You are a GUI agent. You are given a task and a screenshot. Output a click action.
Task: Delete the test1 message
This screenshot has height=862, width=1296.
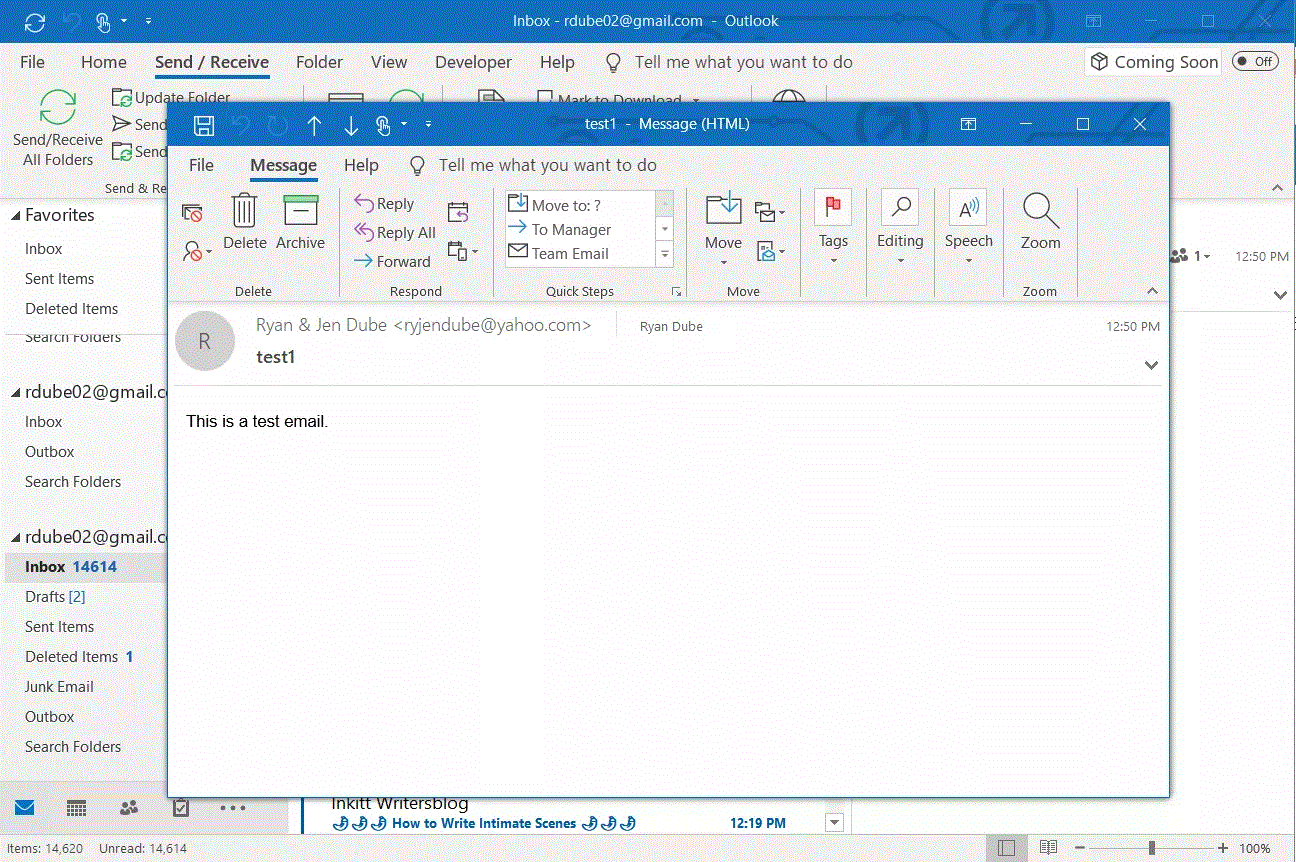(245, 221)
